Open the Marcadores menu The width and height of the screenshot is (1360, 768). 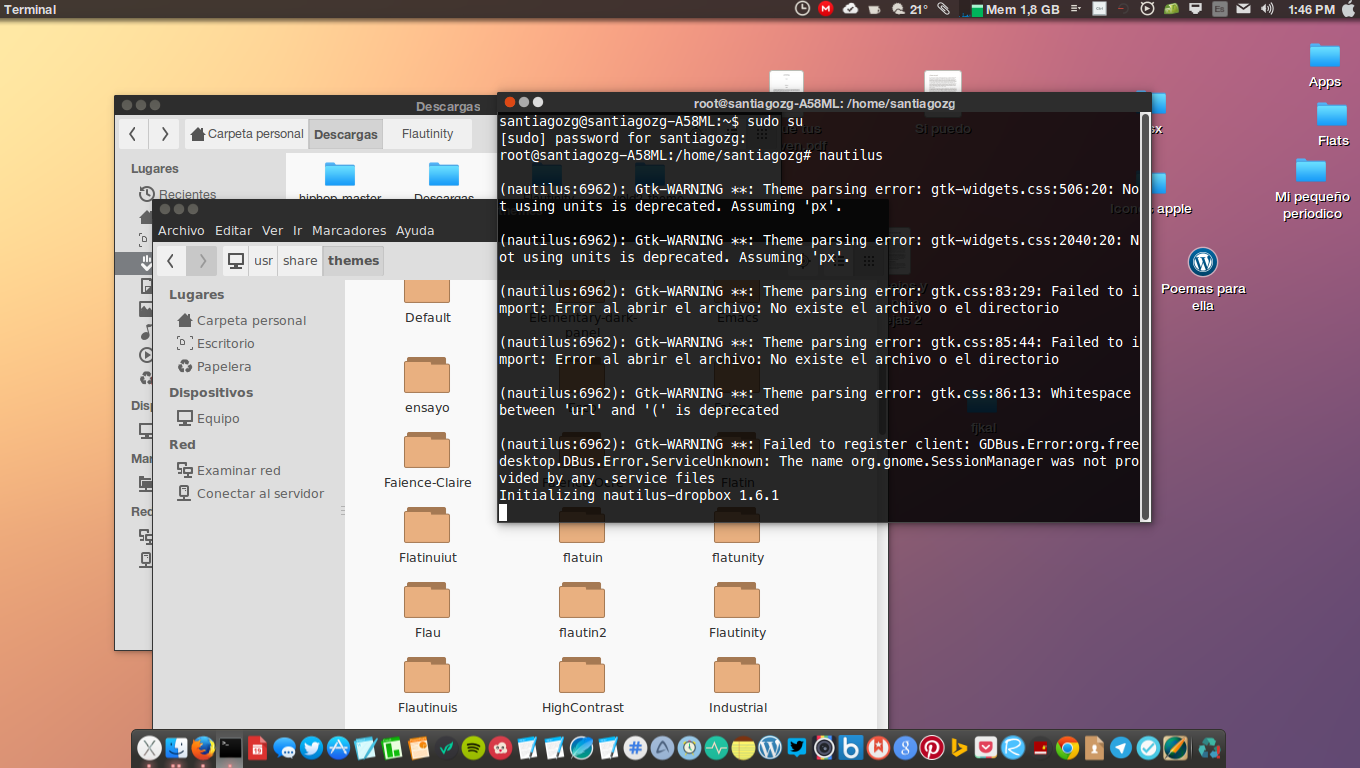[x=349, y=230]
